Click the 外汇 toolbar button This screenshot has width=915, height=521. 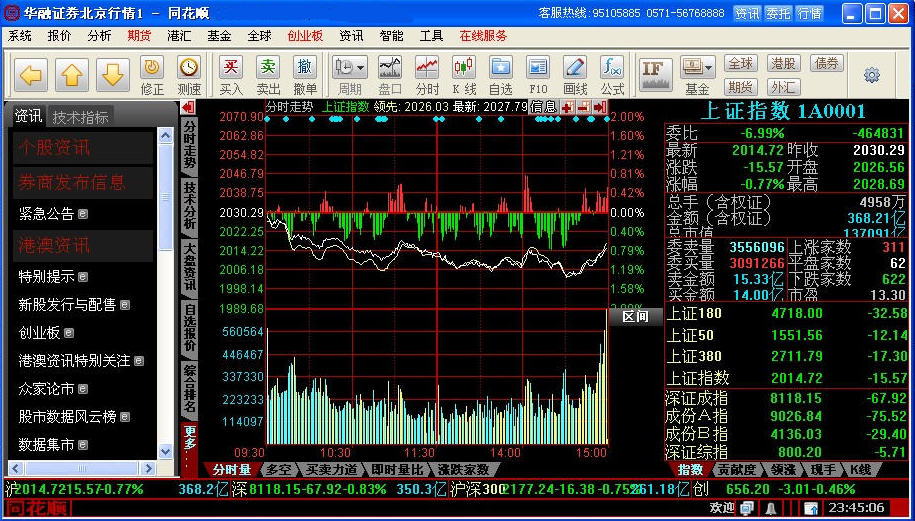[783, 88]
